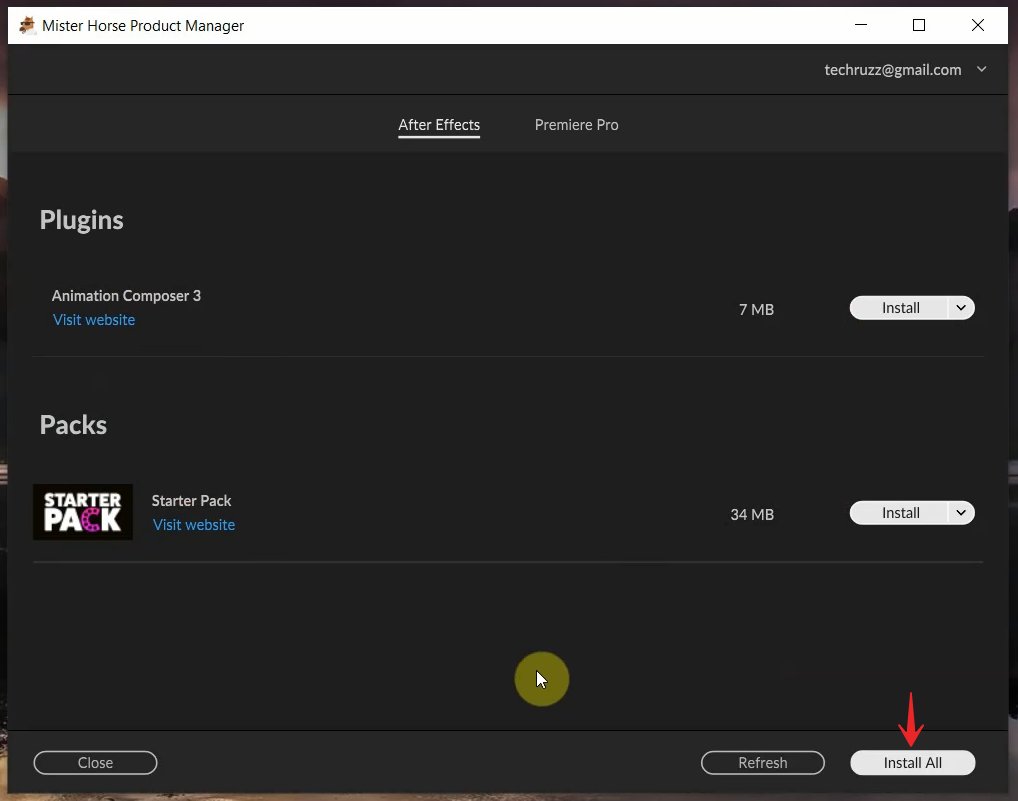This screenshot has height=801, width=1018.
Task: Click the techruzz@gmail.com account label
Action: click(892, 70)
